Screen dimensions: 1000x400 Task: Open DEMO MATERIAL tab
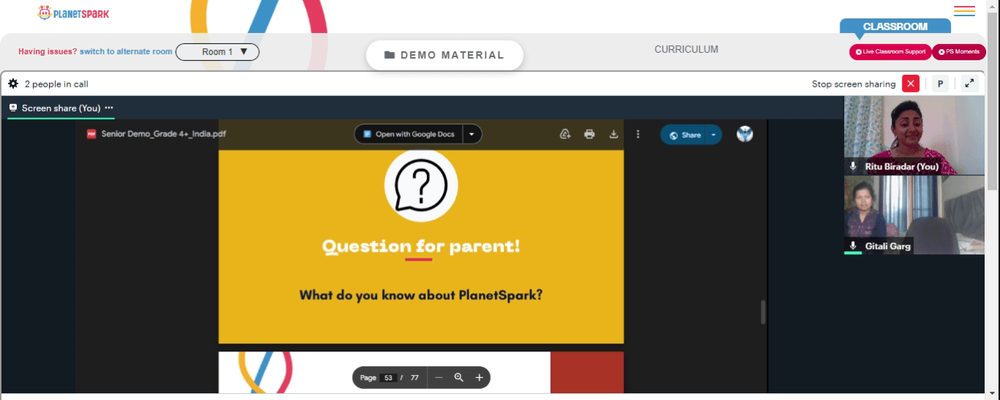click(445, 55)
